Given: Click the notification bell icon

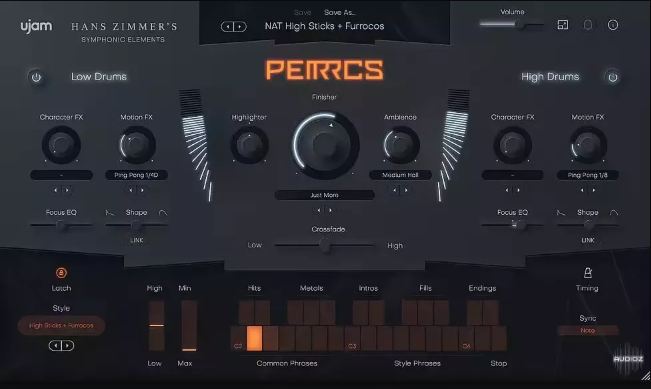Looking at the screenshot, I should (x=588, y=25).
